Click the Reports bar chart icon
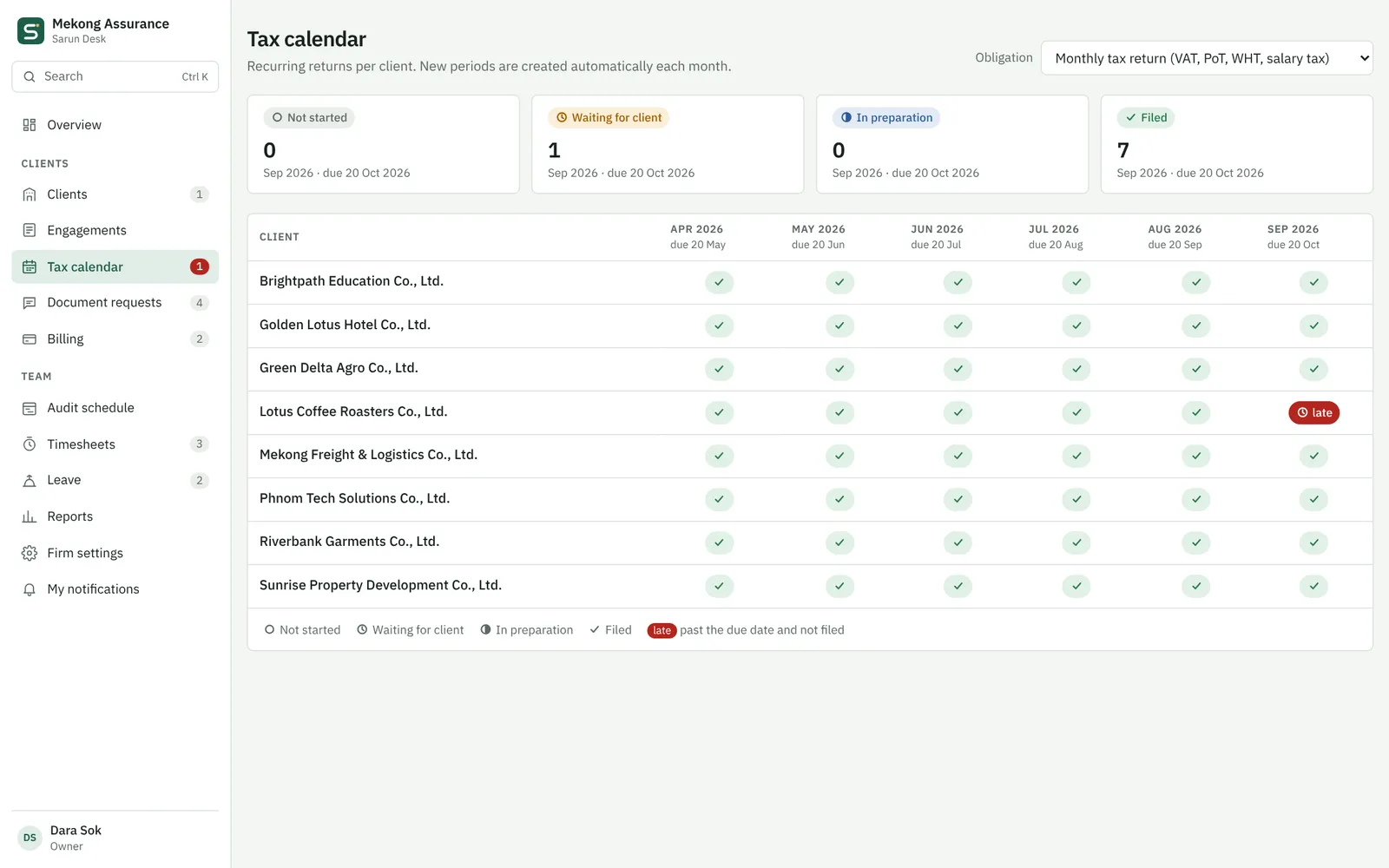 tap(30, 516)
